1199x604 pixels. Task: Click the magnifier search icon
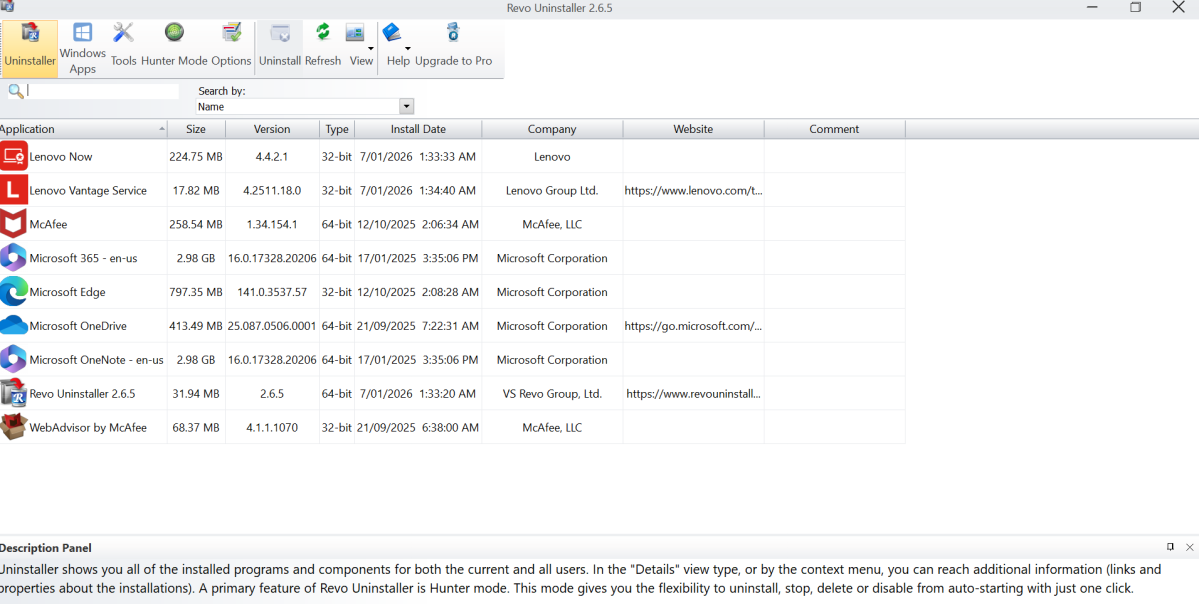[14, 90]
